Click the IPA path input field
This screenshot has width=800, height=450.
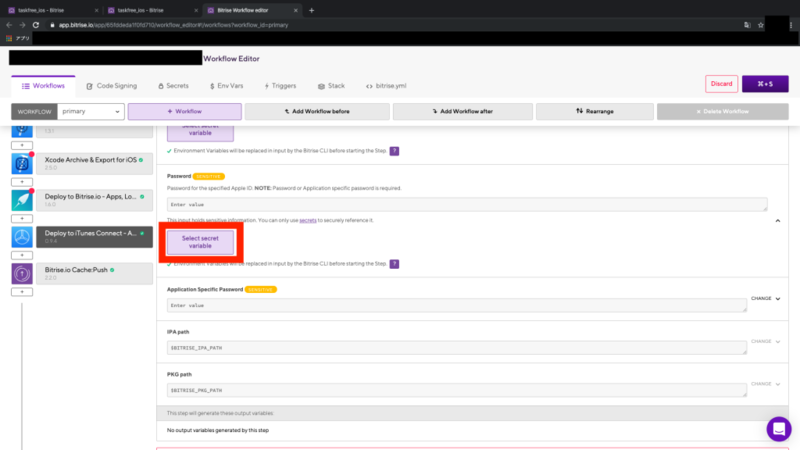(x=457, y=348)
